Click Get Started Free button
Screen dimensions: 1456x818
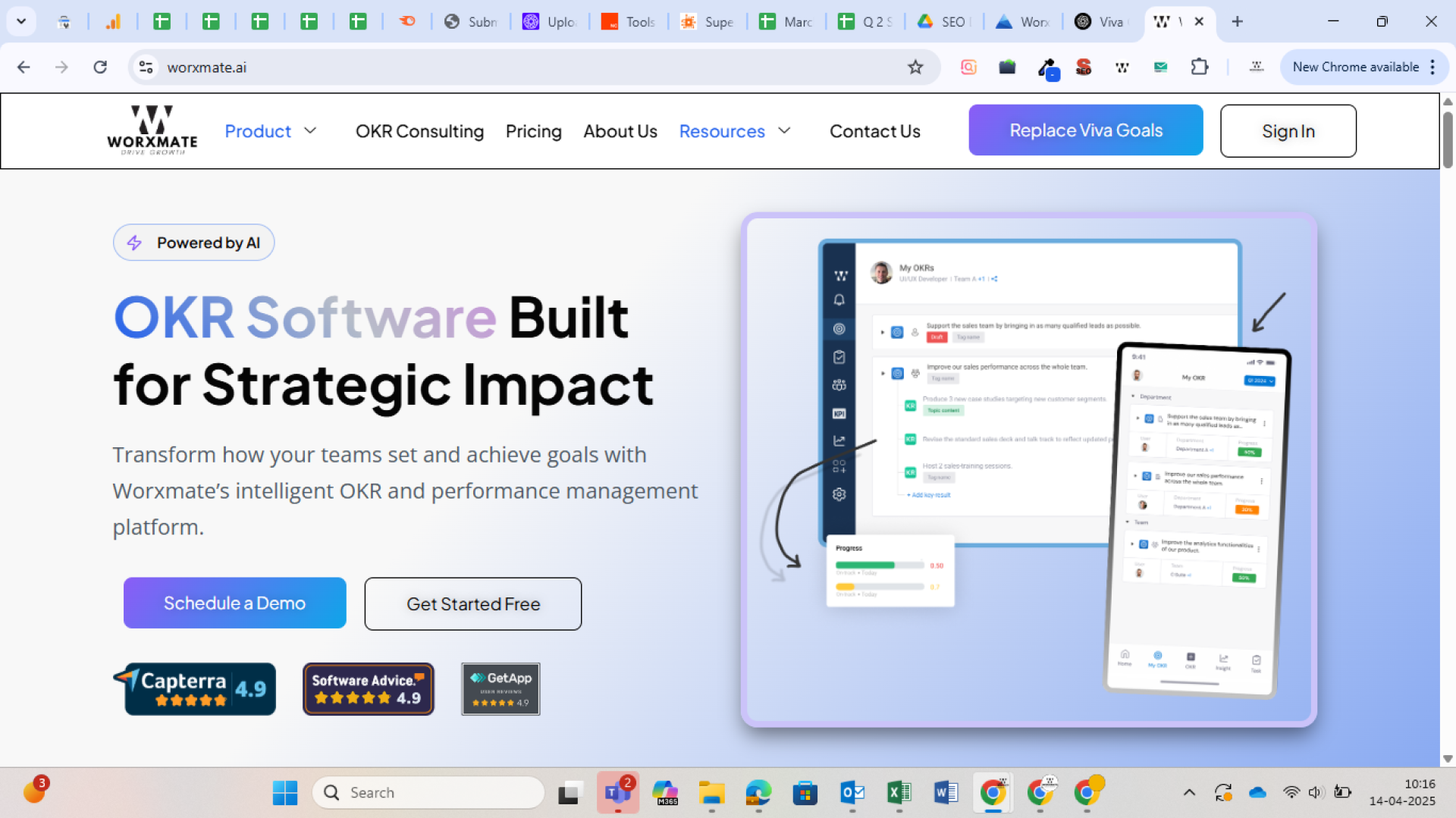tap(473, 603)
